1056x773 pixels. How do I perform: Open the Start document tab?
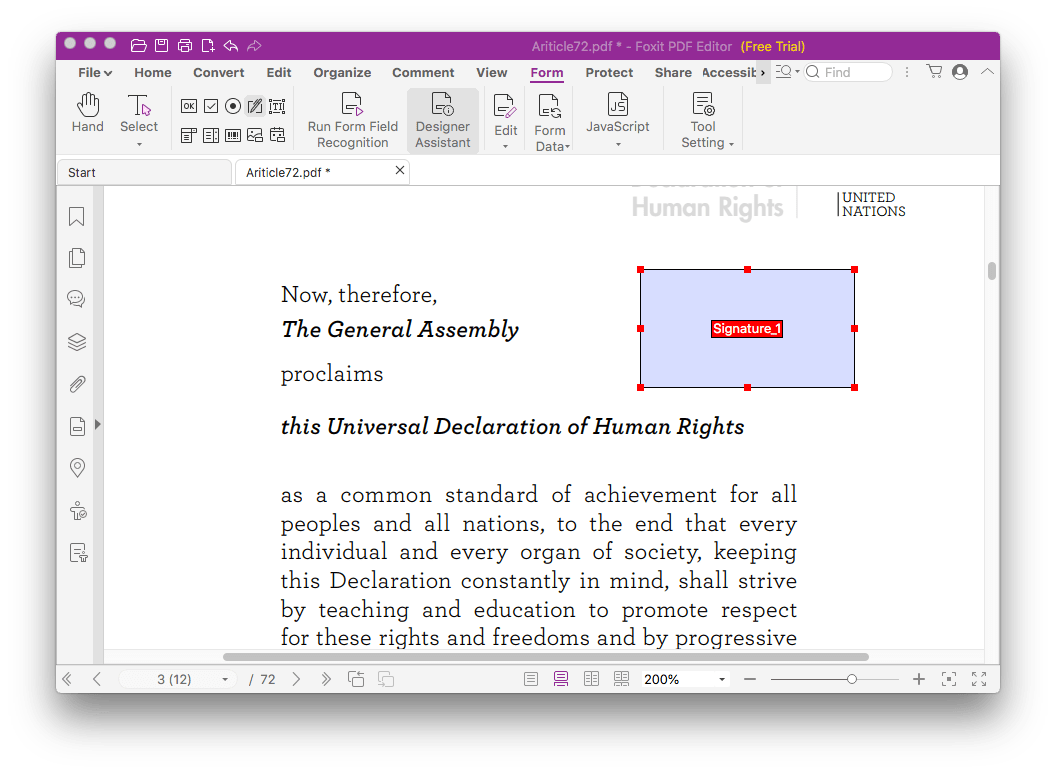tap(143, 173)
